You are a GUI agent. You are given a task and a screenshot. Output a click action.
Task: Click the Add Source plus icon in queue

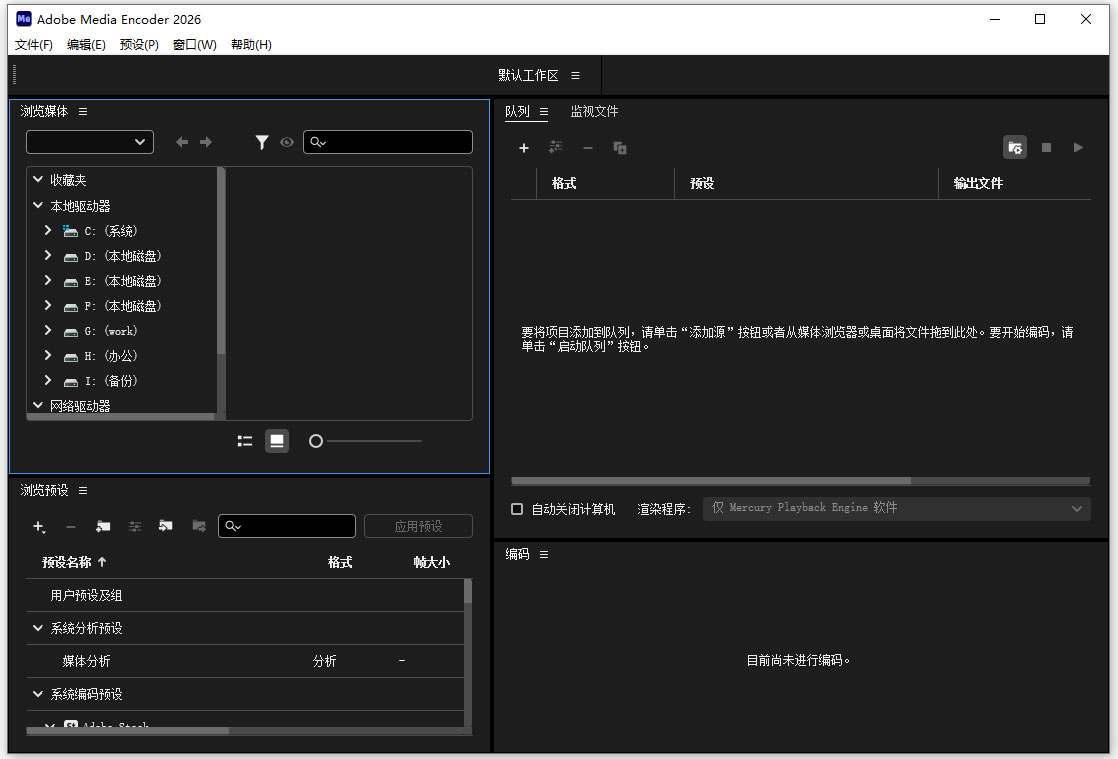click(x=524, y=147)
